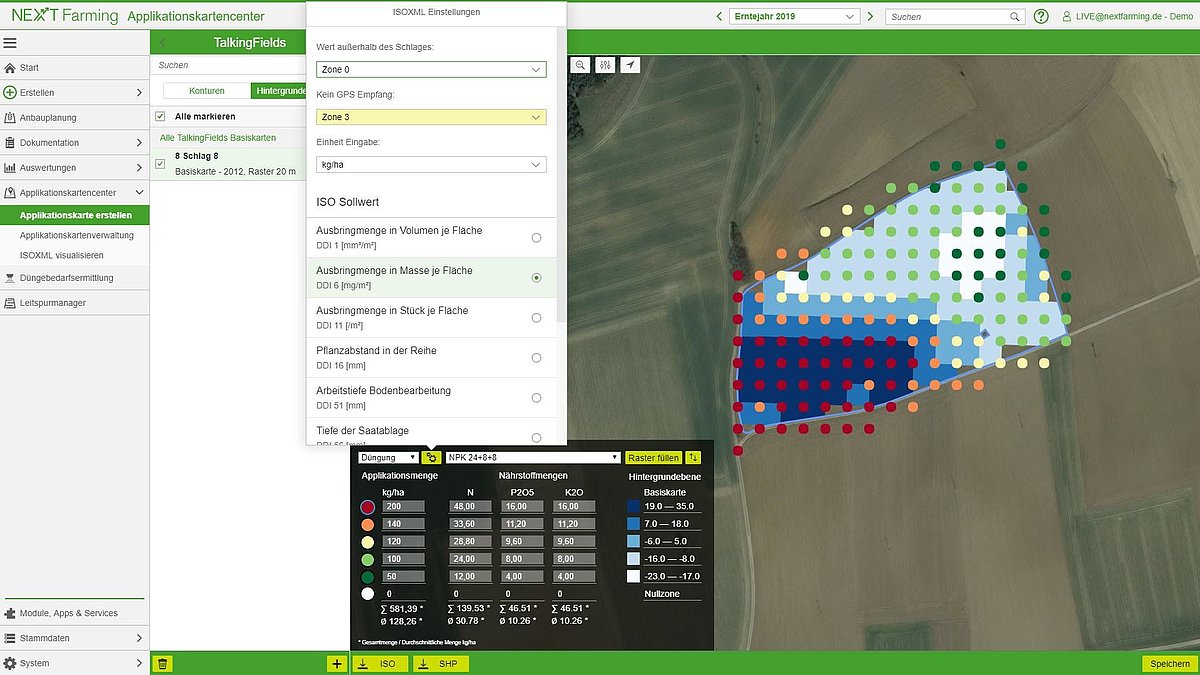This screenshot has height=675, width=1200.
Task: Click the trash delete icon
Action: tap(163, 663)
